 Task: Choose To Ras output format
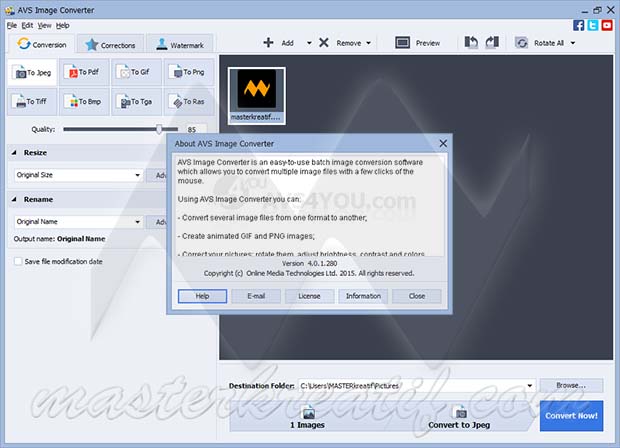point(189,102)
